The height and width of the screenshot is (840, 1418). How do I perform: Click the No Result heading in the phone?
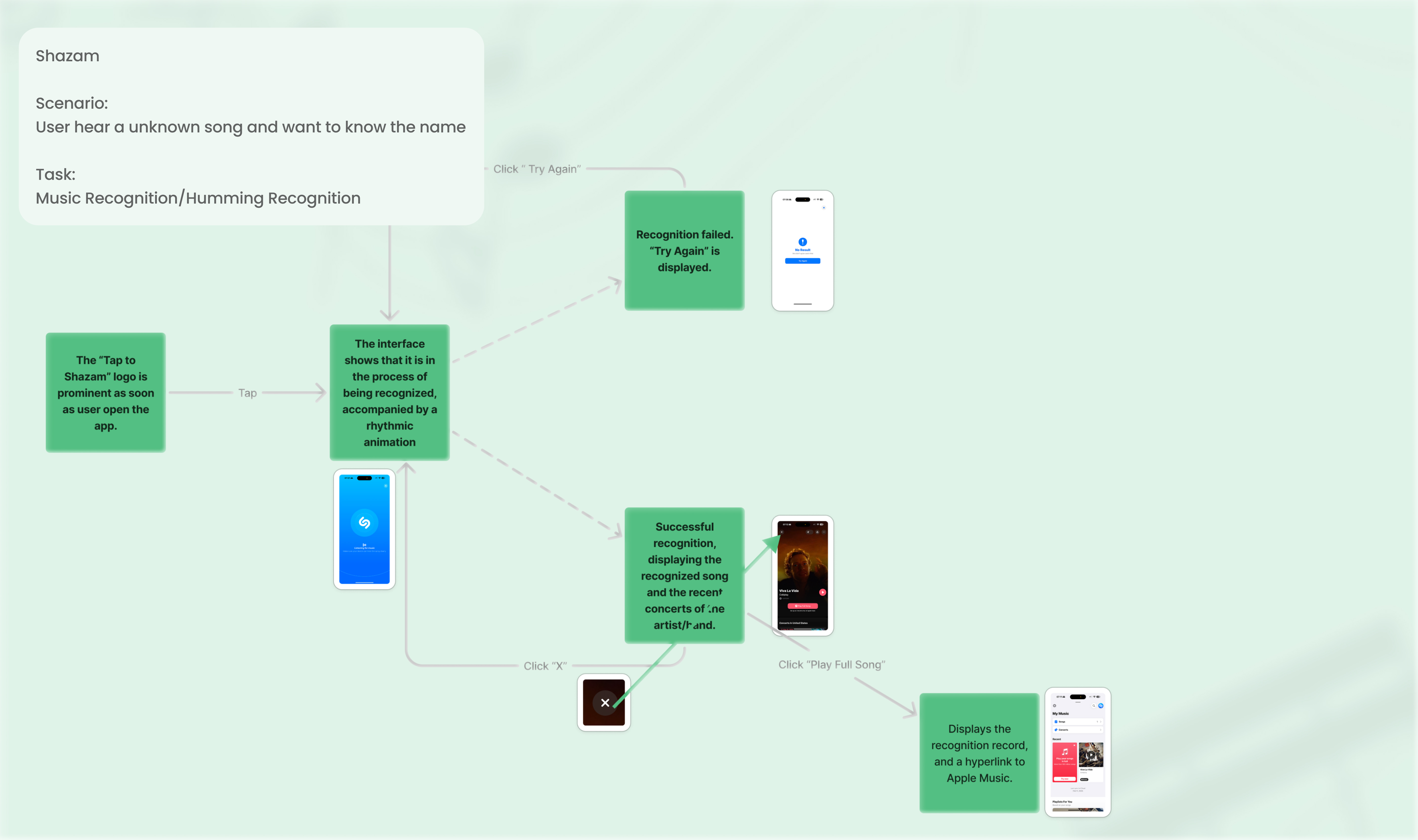[x=803, y=250]
